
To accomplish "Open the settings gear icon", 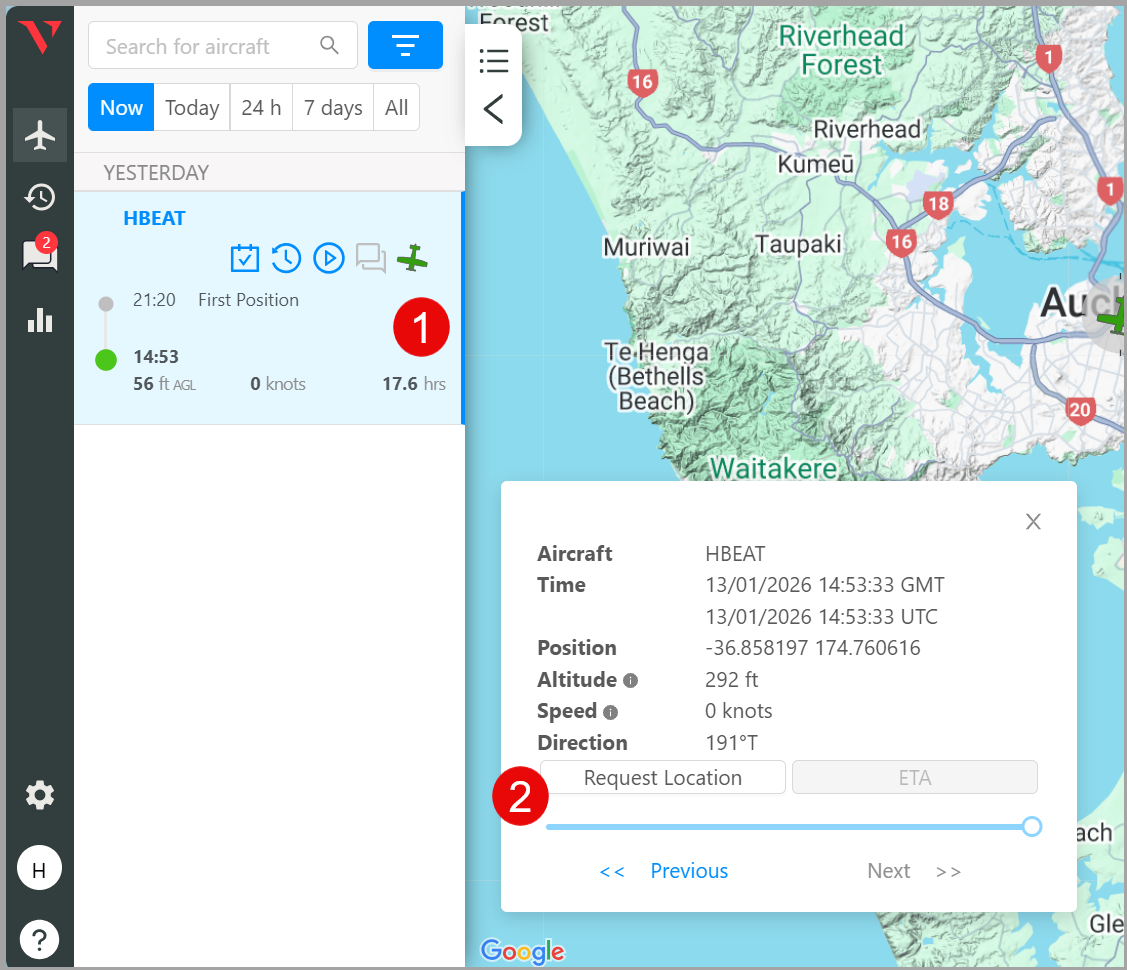I will [x=40, y=796].
